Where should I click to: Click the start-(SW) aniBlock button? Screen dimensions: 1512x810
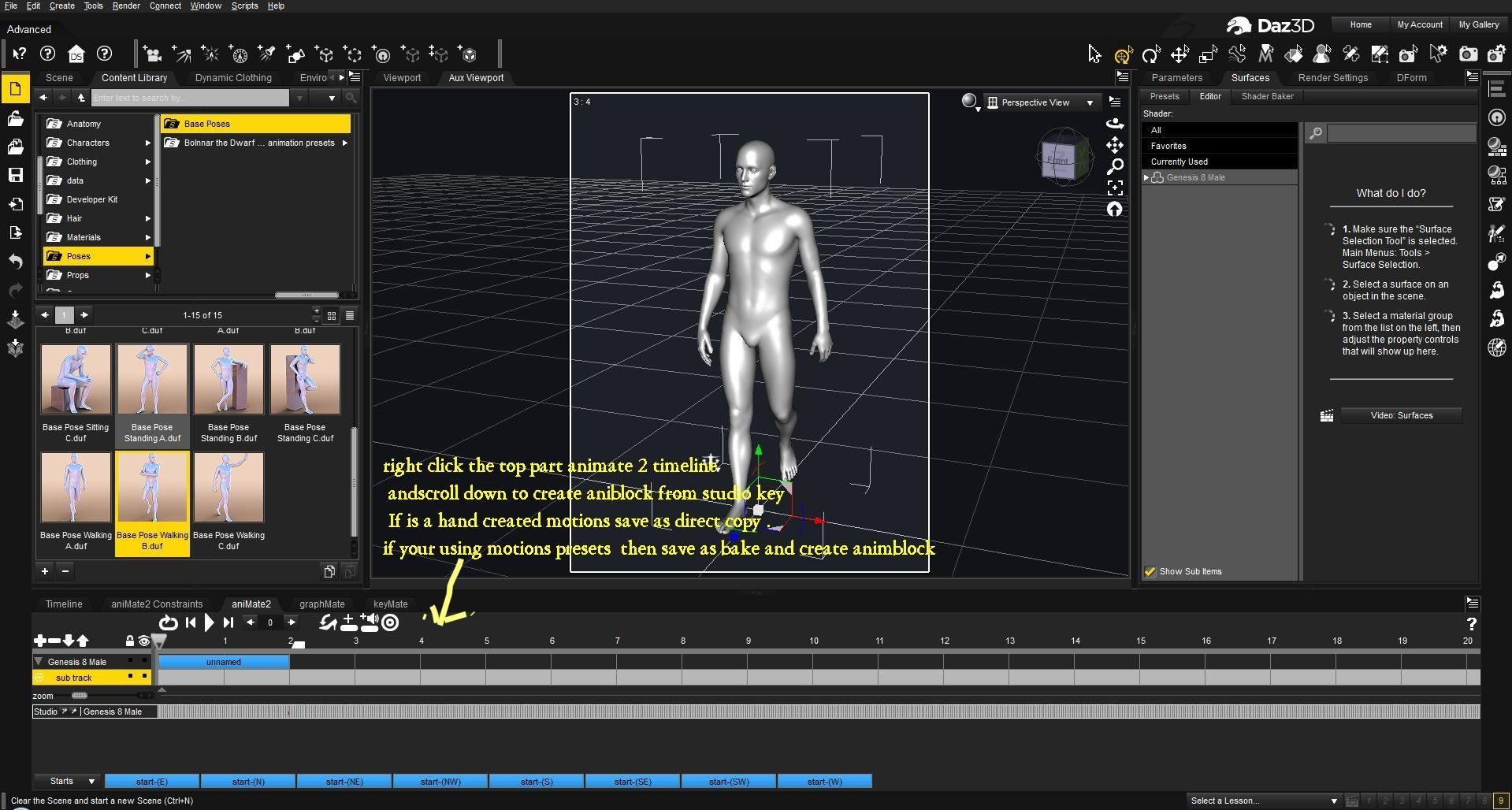click(729, 782)
